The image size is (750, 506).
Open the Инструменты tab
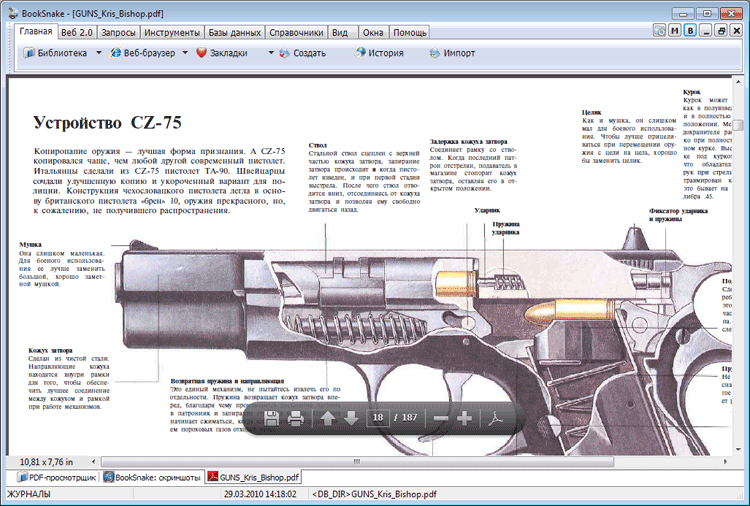tap(172, 33)
